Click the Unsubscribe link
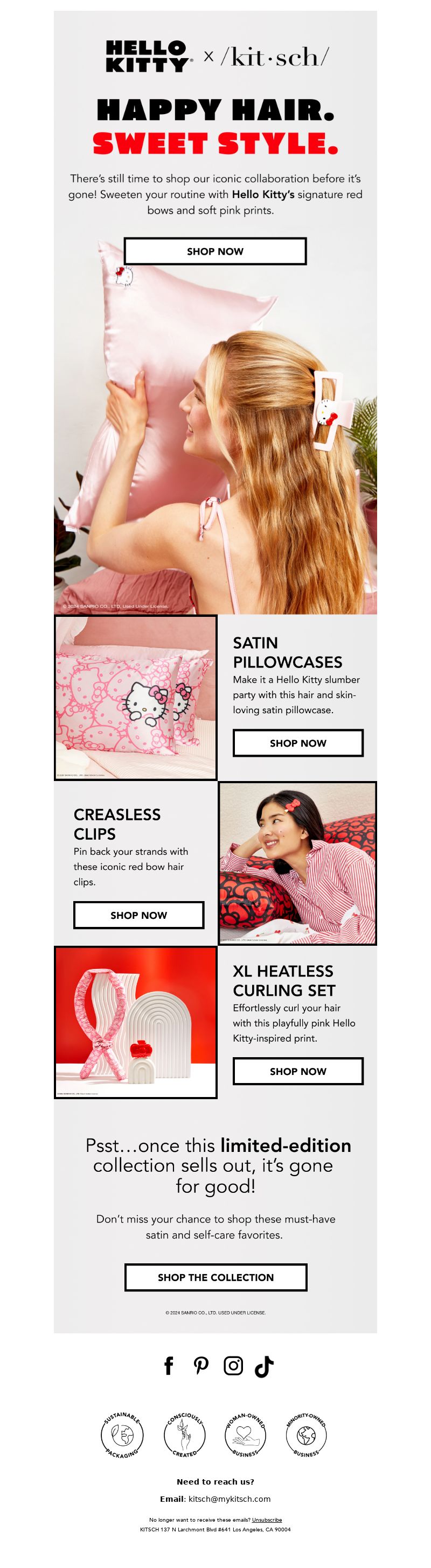The height and width of the screenshot is (1568, 431). click(267, 1520)
